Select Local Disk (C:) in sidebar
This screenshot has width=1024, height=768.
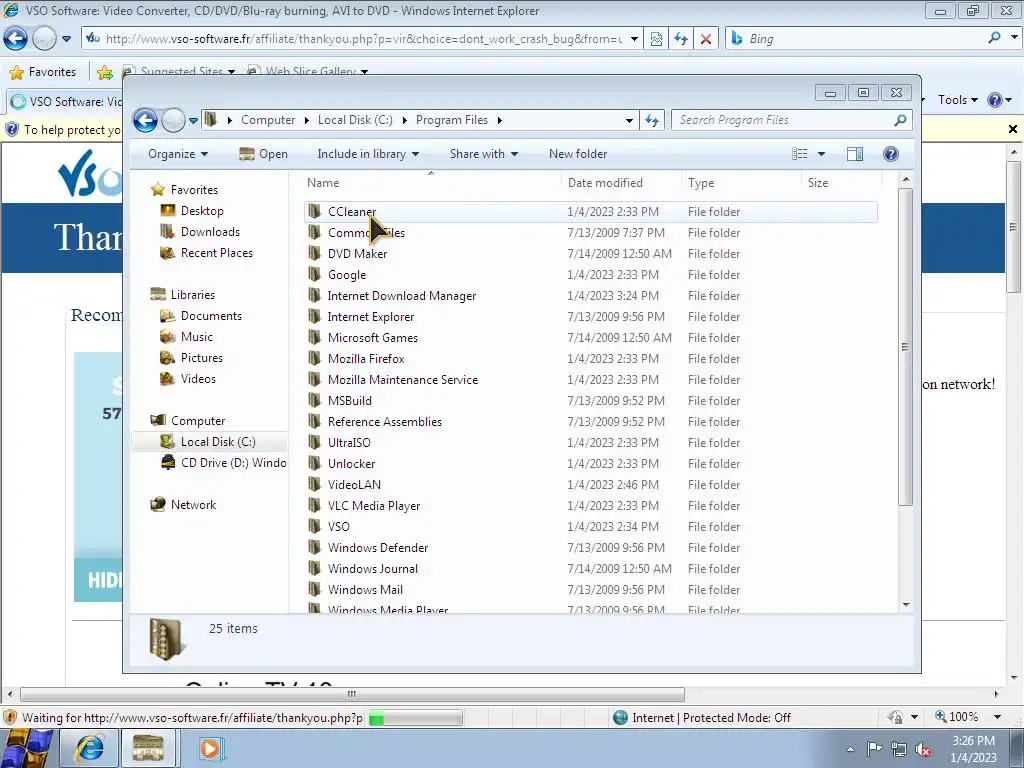tap(209, 442)
